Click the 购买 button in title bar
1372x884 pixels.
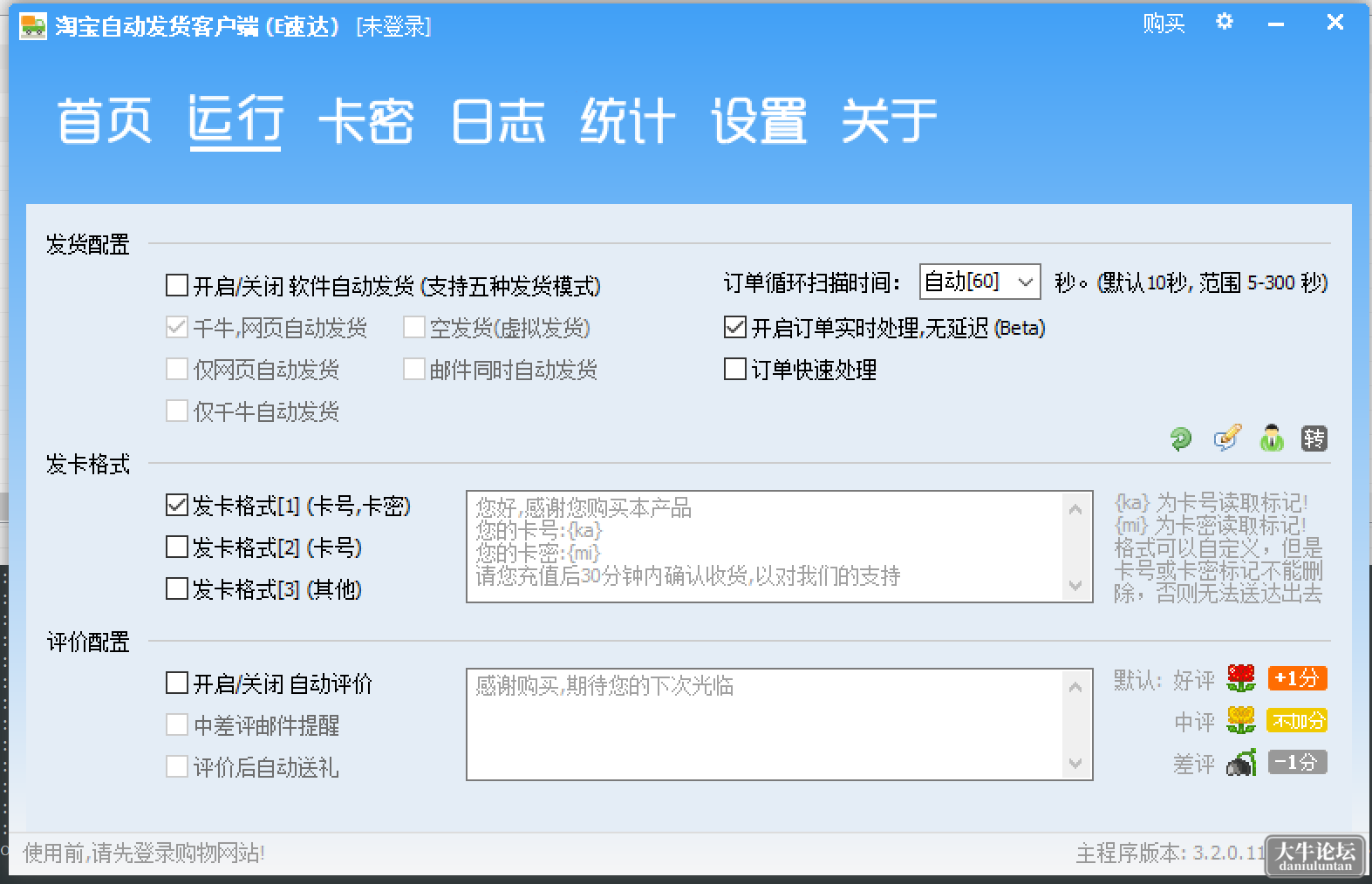pyautogui.click(x=1164, y=24)
